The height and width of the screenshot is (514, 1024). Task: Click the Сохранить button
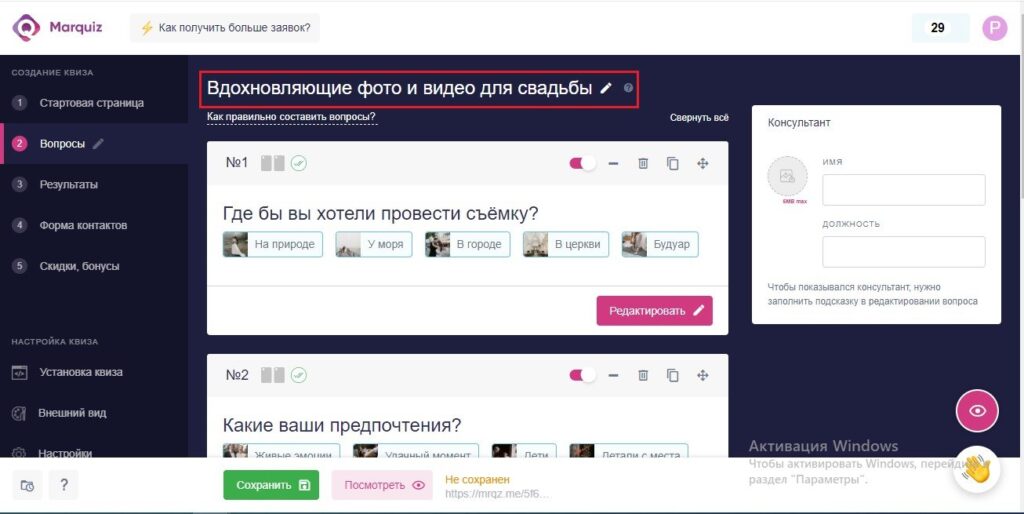[271, 485]
